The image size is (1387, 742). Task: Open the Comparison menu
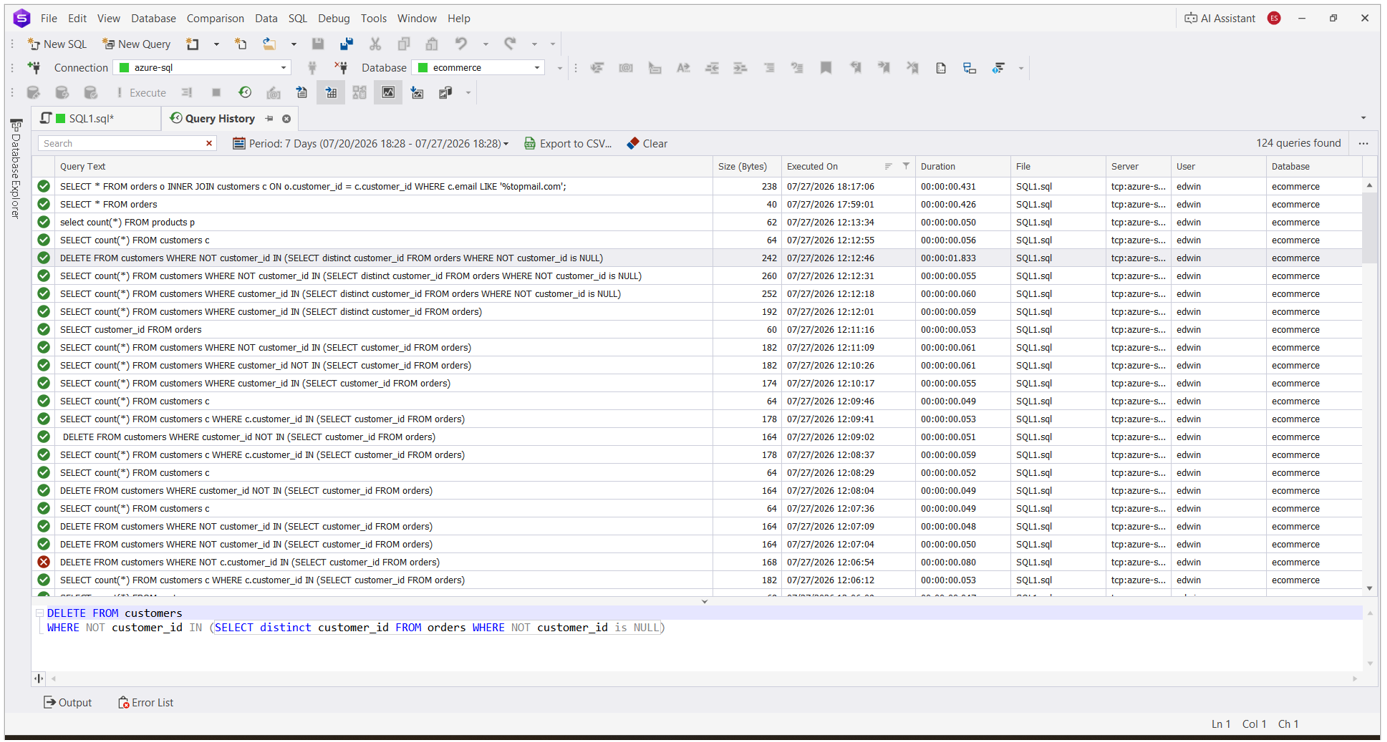[x=215, y=18]
